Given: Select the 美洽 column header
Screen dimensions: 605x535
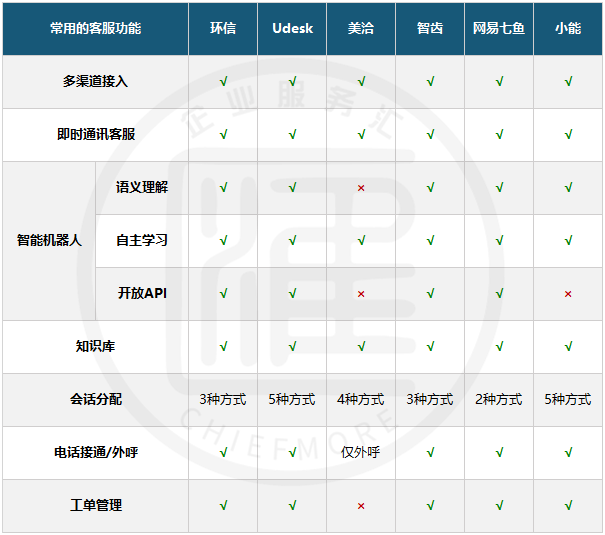Looking at the screenshot, I should (361, 29).
